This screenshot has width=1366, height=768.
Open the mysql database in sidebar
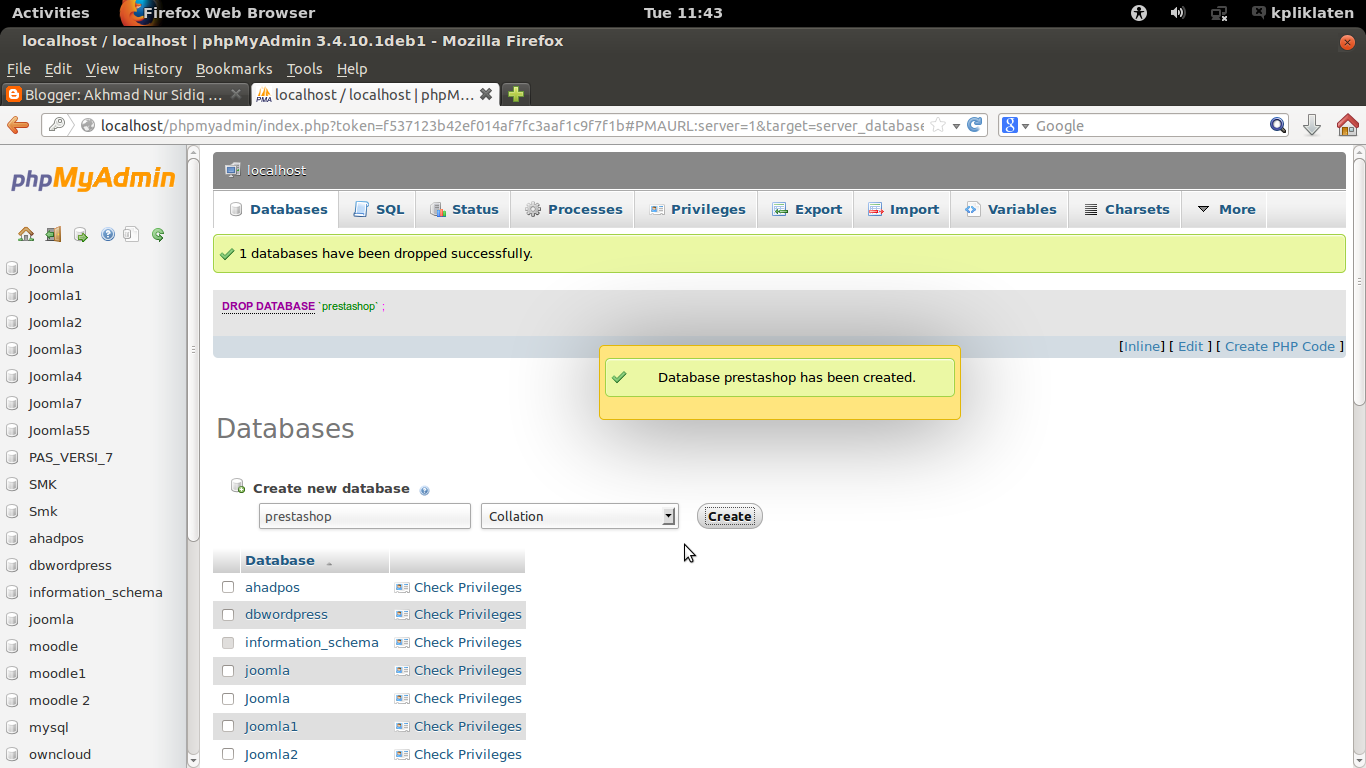coord(49,727)
